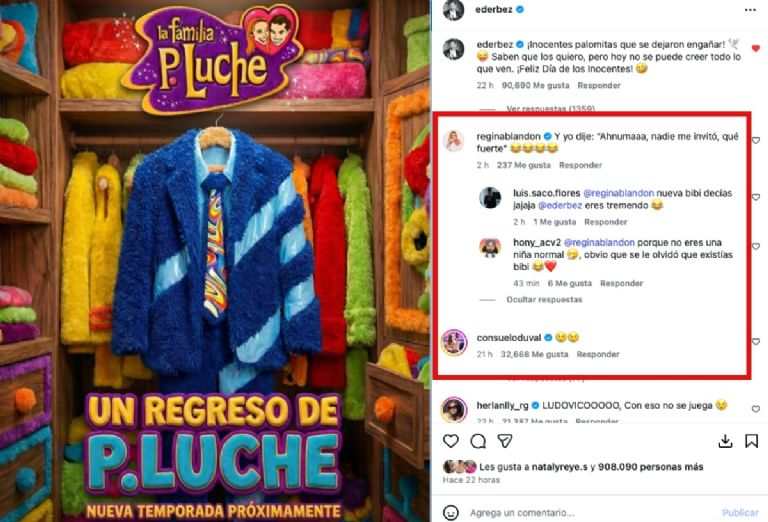This screenshot has width=768, height=522.
Task: Open the @ederbez mention link
Action: (x=560, y=205)
